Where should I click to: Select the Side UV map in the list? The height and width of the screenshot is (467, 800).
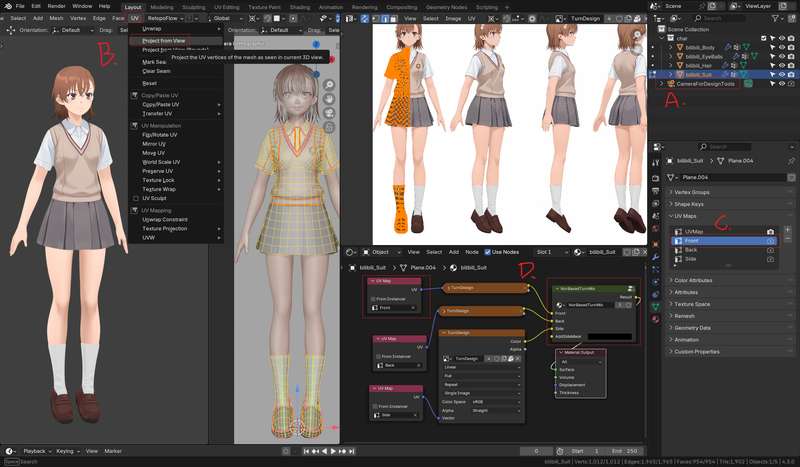(x=724, y=259)
